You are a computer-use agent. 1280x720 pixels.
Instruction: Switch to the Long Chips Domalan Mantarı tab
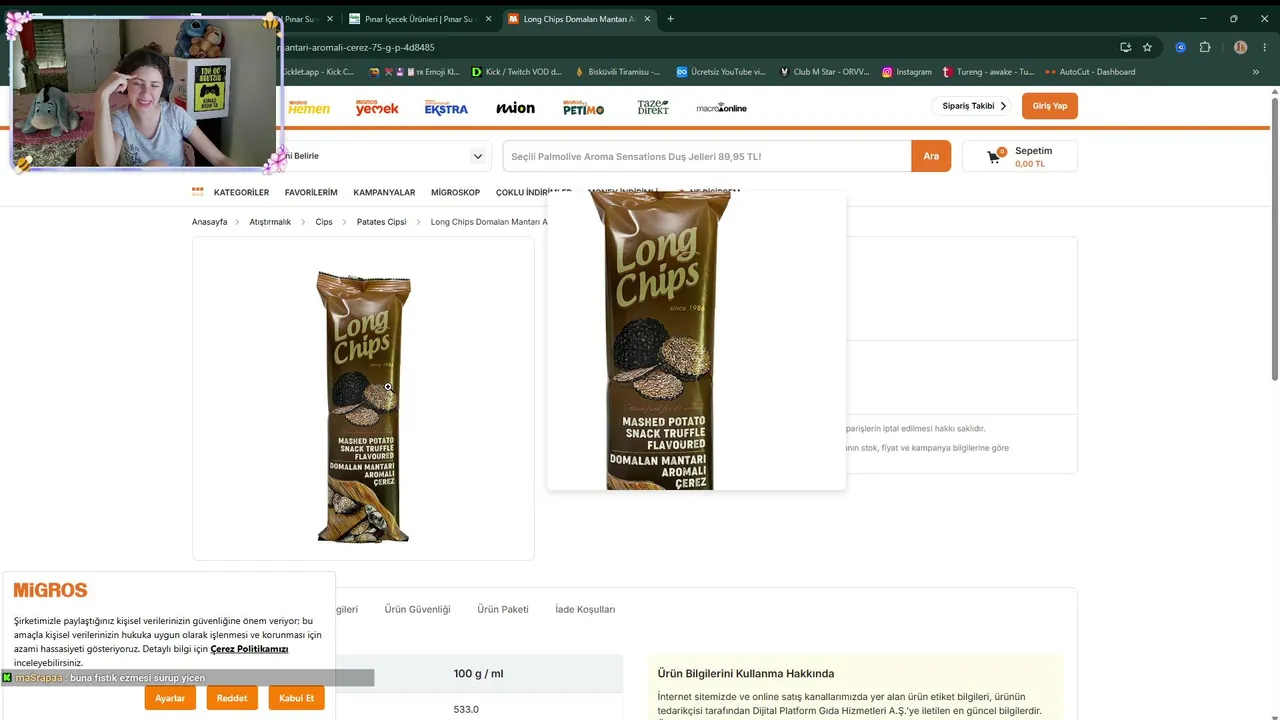coord(580,19)
